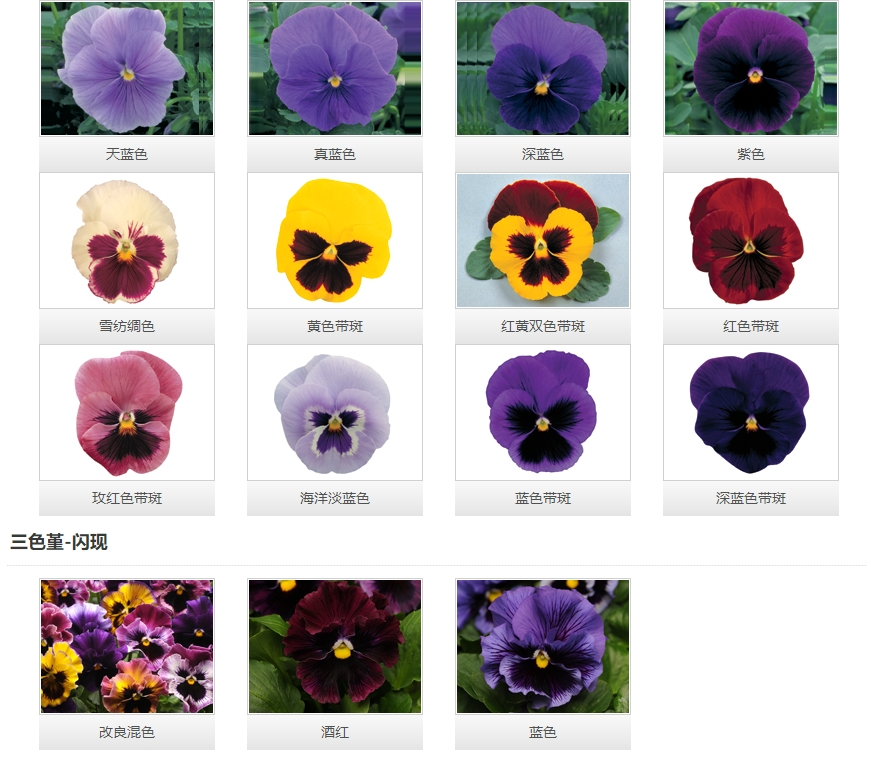Open the 玫红色带斑 rose pansy image
Image resolution: width=876 pixels, height=758 pixels.
tap(127, 413)
